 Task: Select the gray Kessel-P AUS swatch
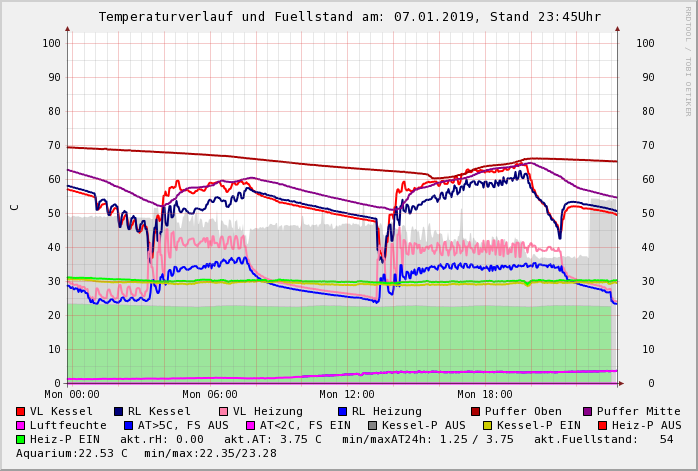click(x=372, y=425)
